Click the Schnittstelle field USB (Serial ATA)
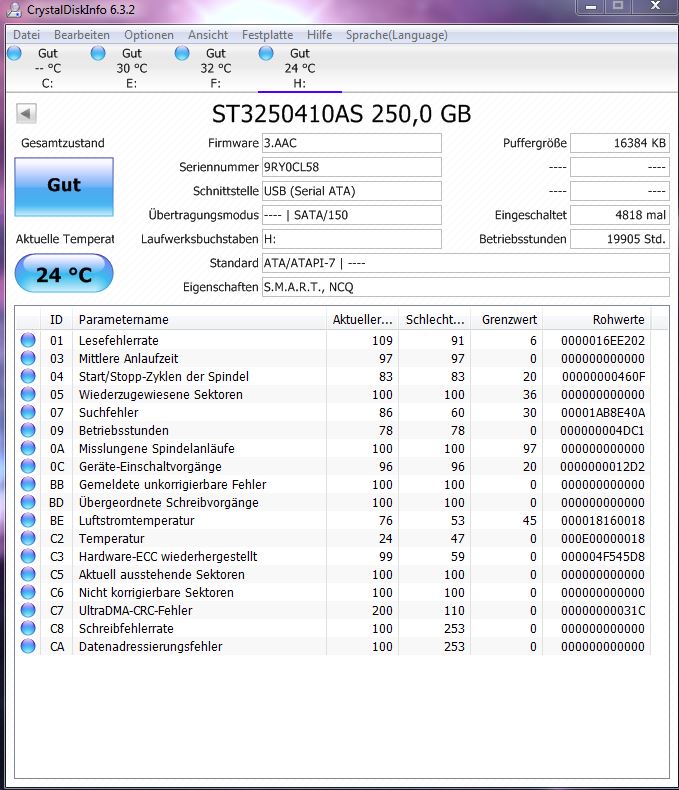Screen dimensions: 679x790 tap(352, 191)
